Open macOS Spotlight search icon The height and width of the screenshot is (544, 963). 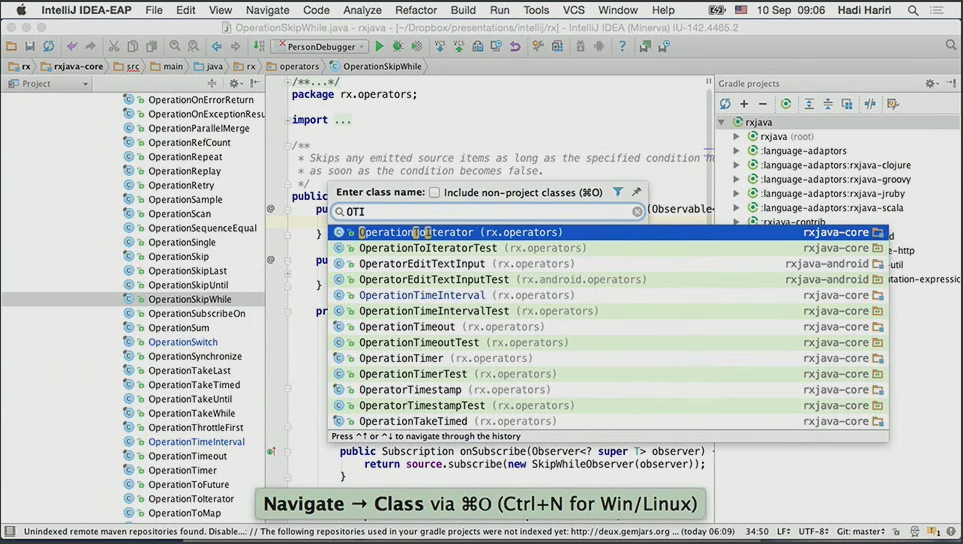[x=913, y=10]
